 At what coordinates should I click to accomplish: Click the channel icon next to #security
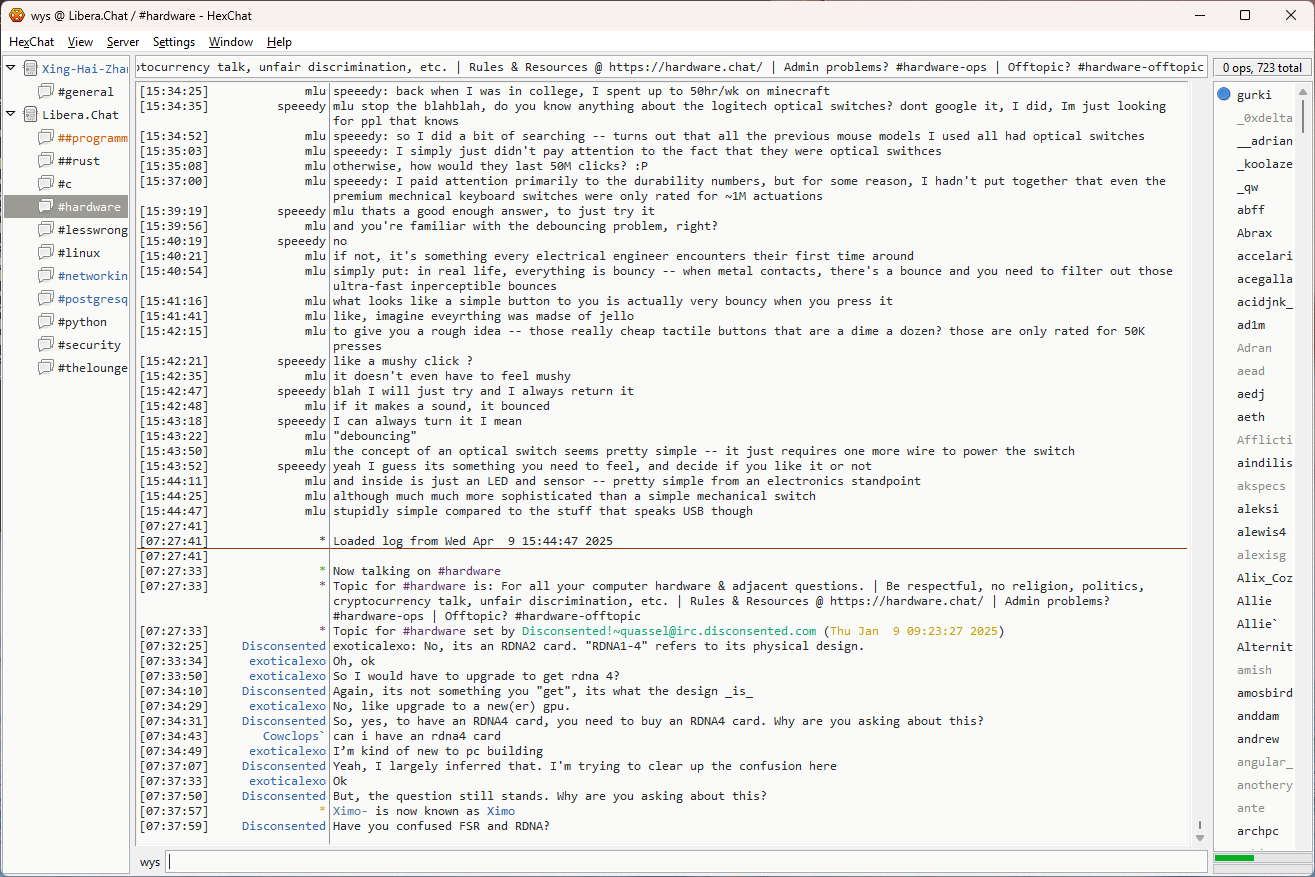45,345
